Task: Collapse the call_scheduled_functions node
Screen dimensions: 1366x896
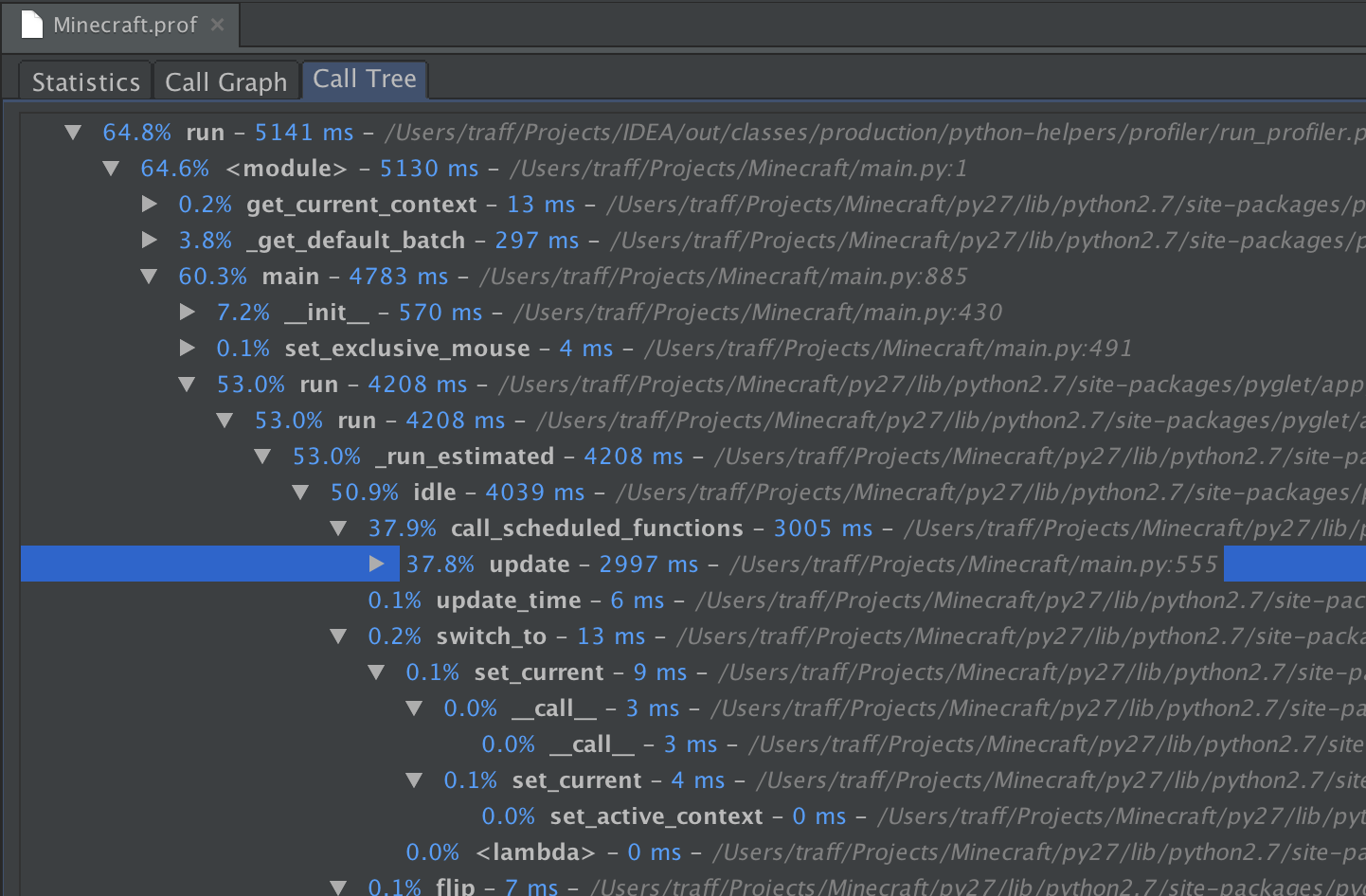Action: 338,529
